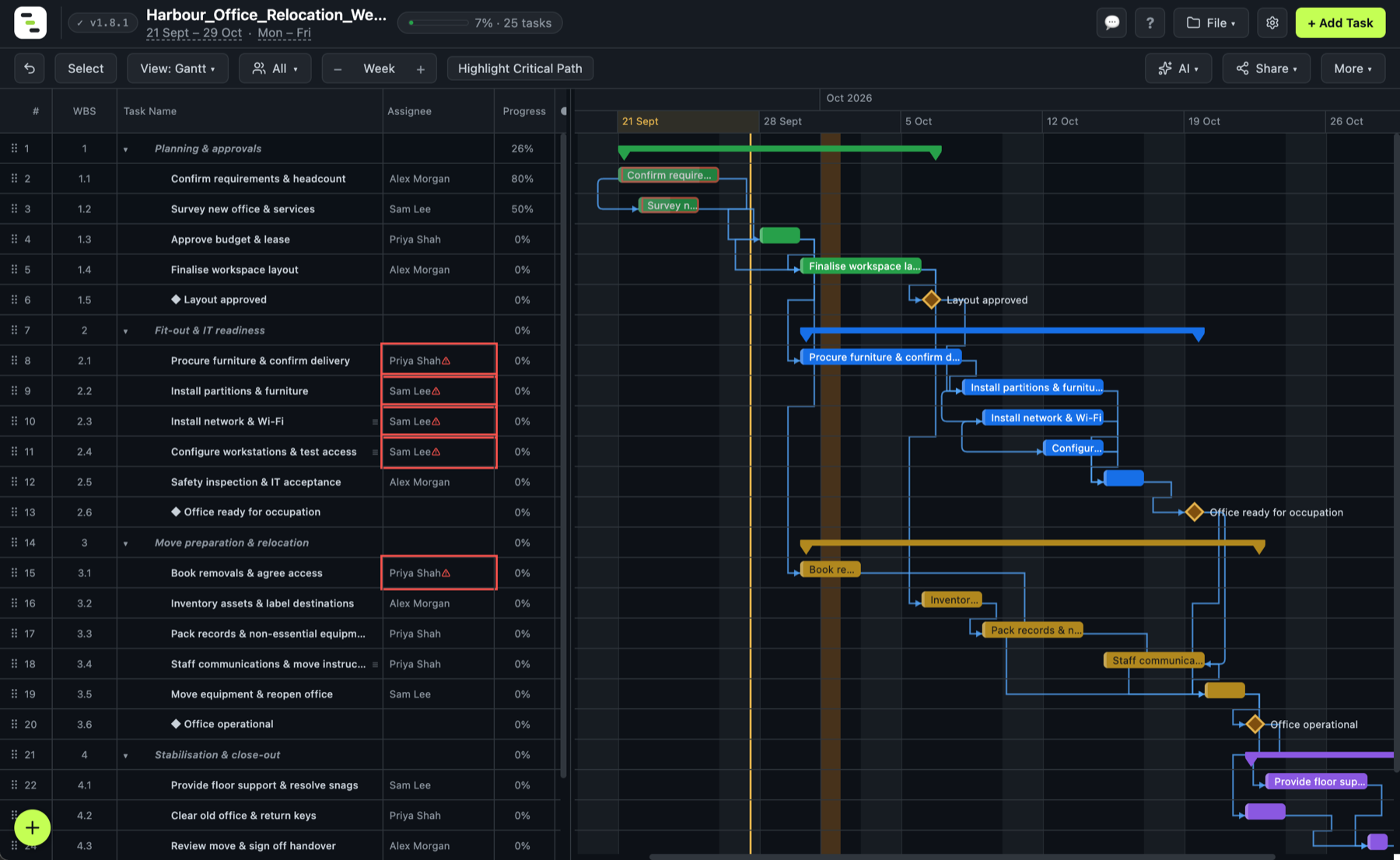
Task: Collapse Planning & approvals group
Action: coord(125,149)
